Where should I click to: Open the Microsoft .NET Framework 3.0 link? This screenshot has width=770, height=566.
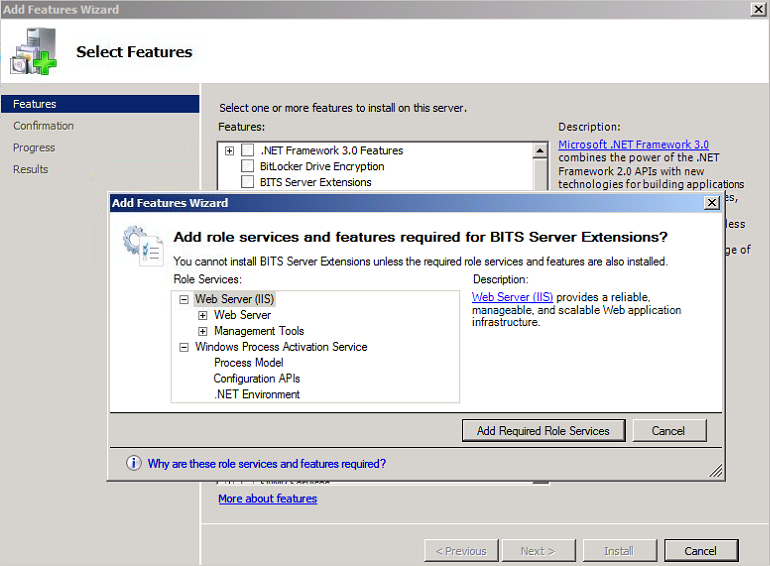[633, 144]
